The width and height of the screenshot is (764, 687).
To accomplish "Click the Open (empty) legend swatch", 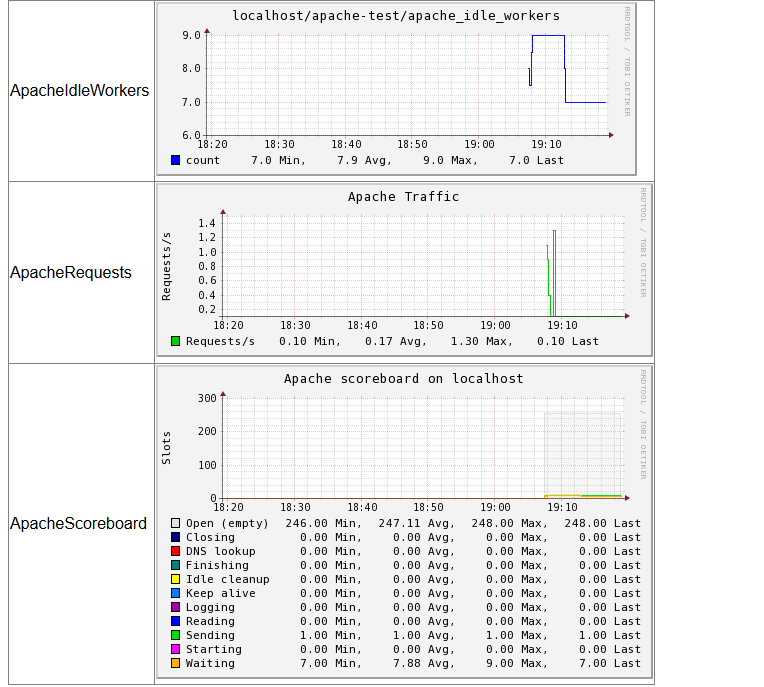I will tap(175, 523).
